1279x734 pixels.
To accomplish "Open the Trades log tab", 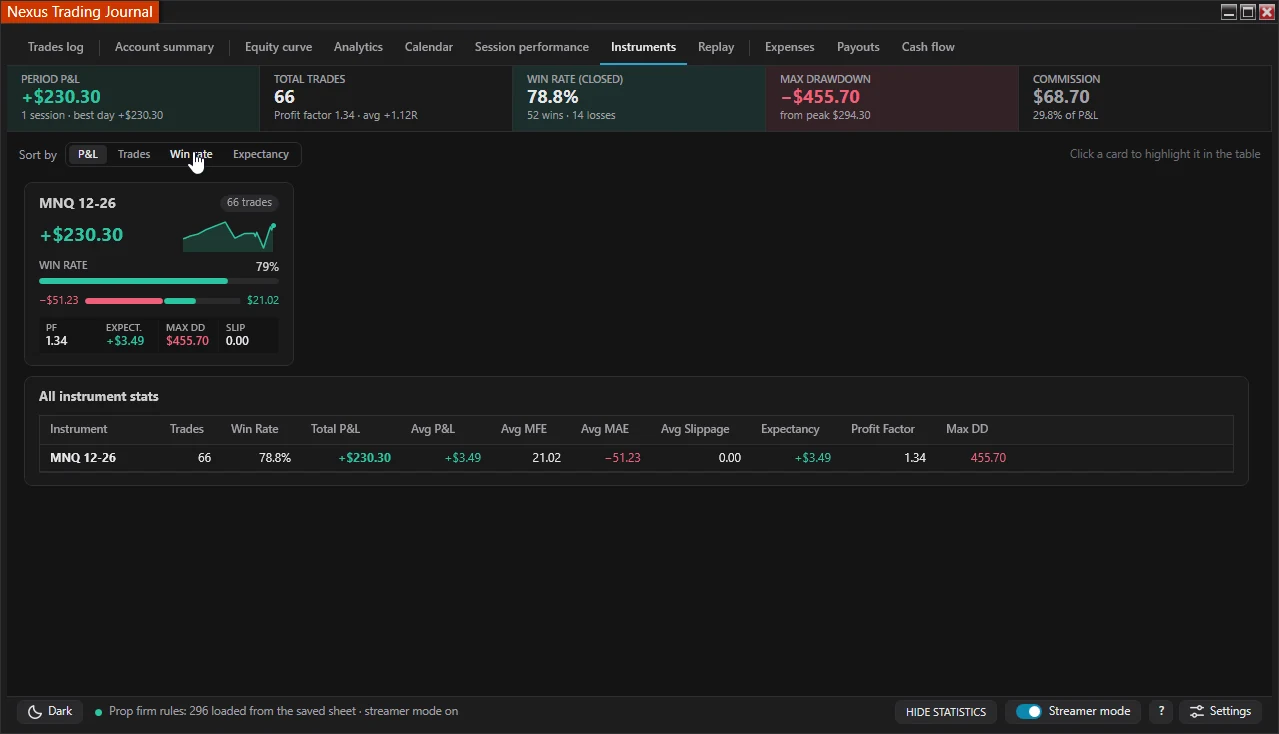I will tap(56, 47).
